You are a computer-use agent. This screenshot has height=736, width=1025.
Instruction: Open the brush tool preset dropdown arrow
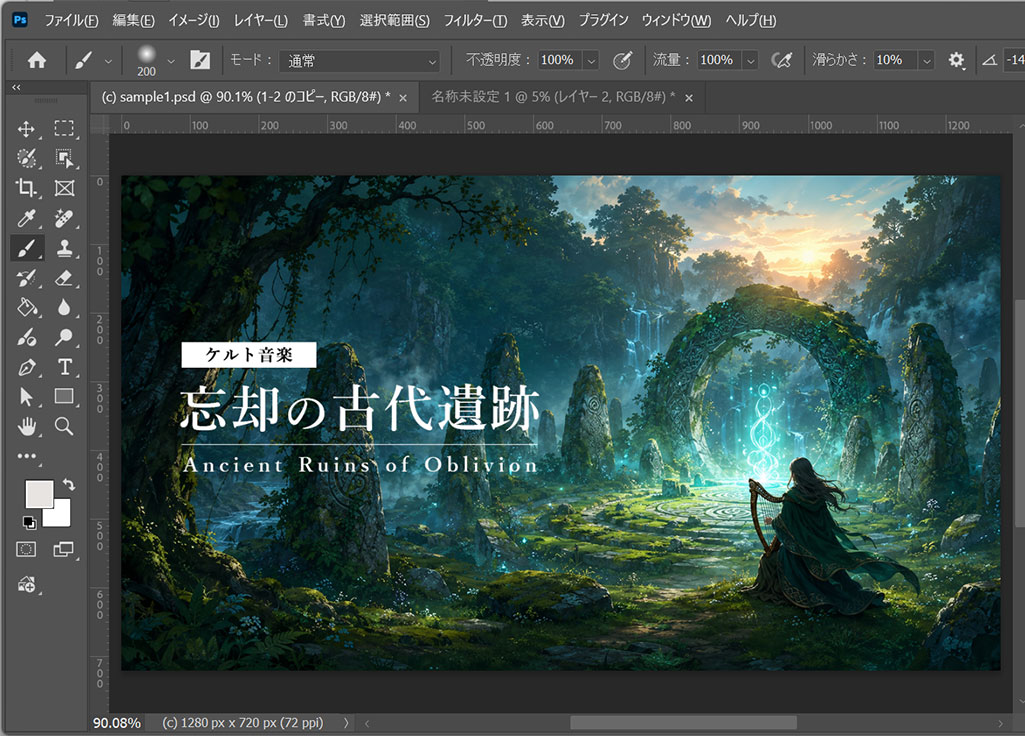tap(108, 61)
